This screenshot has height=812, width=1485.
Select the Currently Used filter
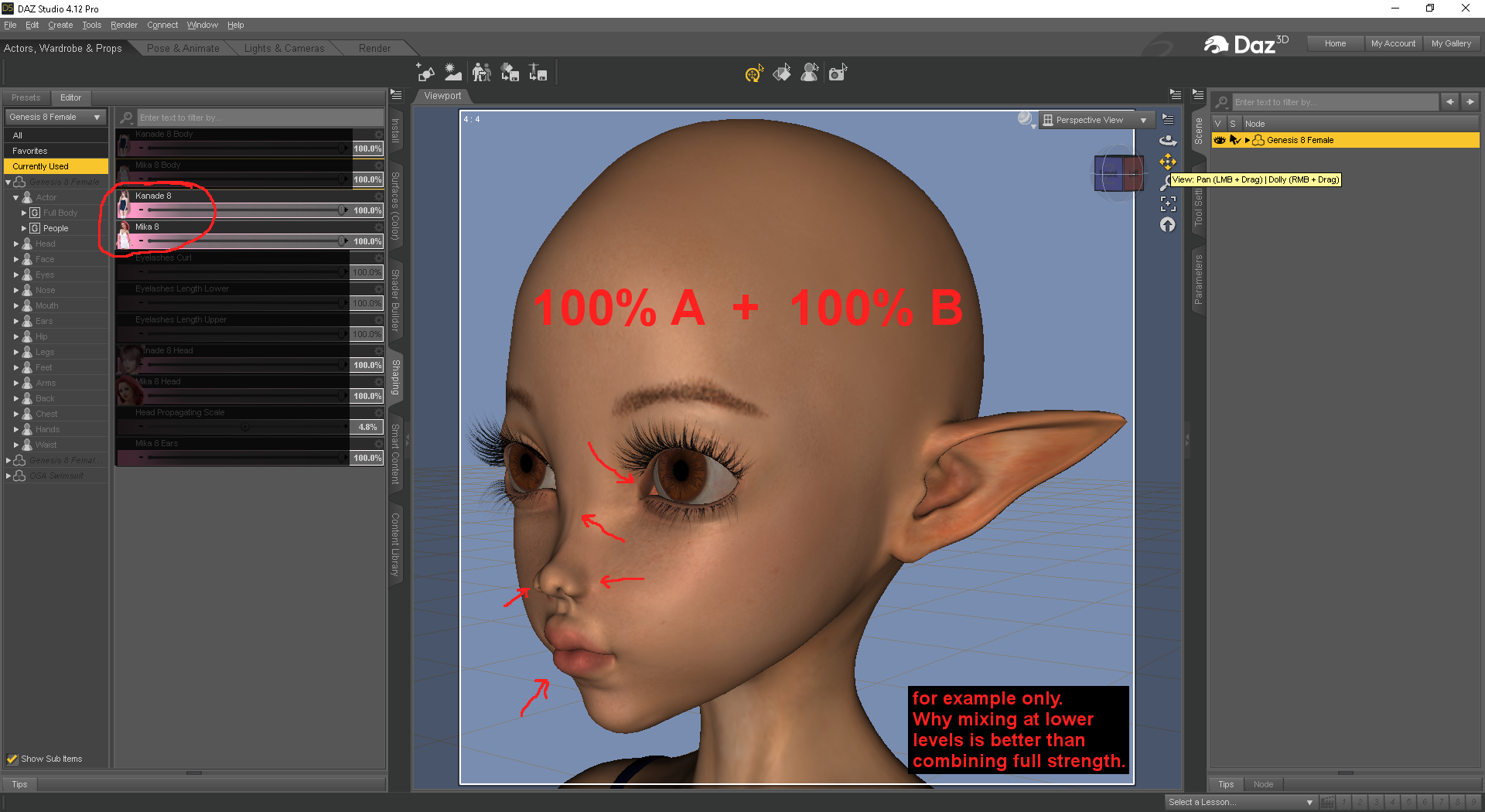tap(56, 166)
